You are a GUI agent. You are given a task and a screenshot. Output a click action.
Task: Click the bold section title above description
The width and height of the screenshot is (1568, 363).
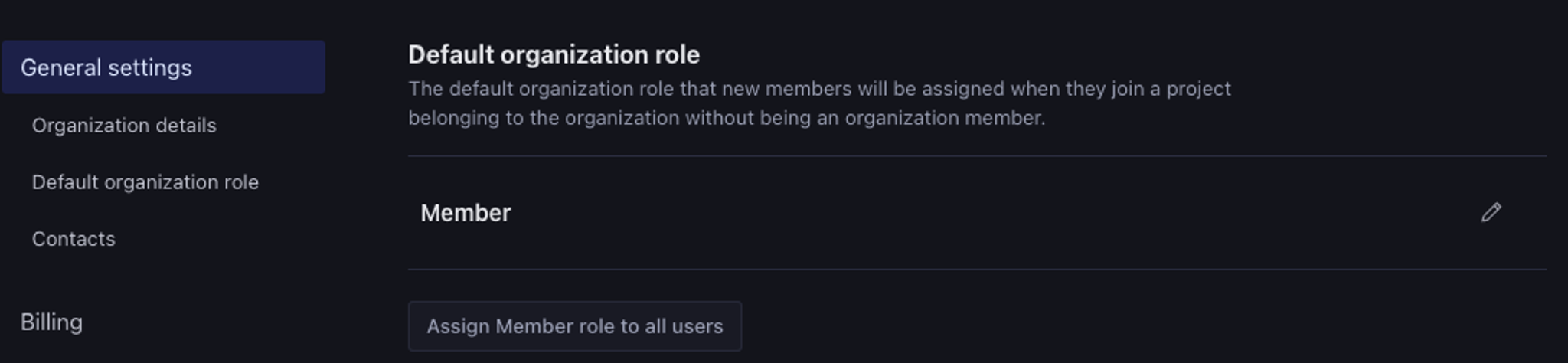coord(554,55)
